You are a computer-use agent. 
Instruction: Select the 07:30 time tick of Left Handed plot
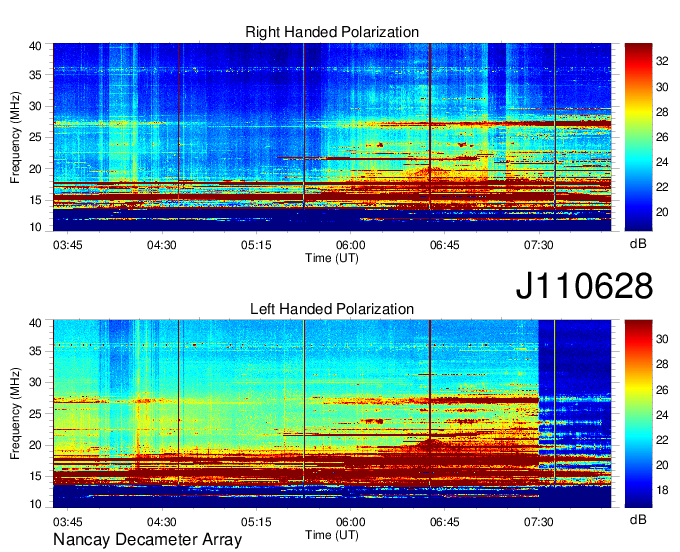(x=539, y=522)
